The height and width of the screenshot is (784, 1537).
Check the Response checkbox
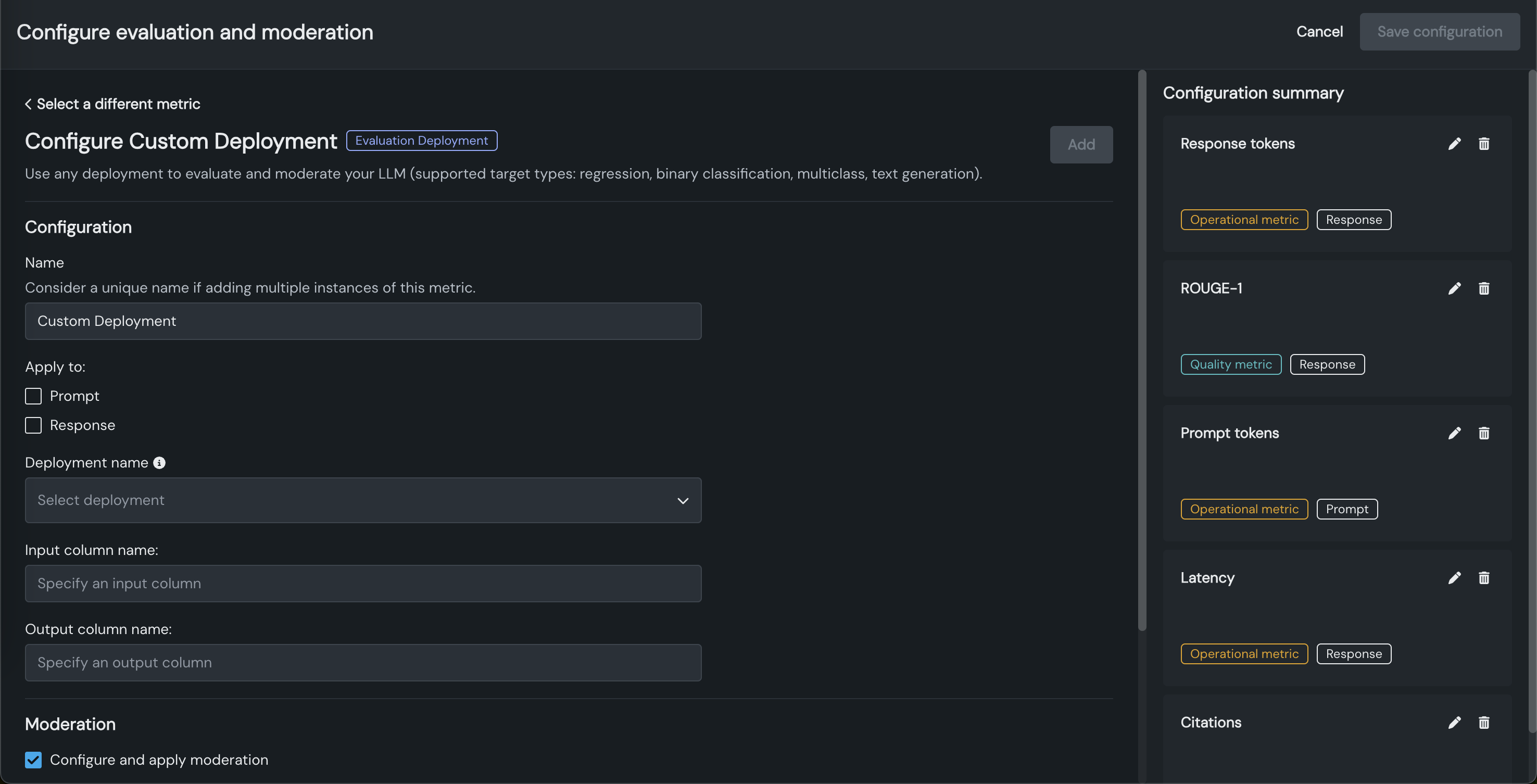(33, 425)
